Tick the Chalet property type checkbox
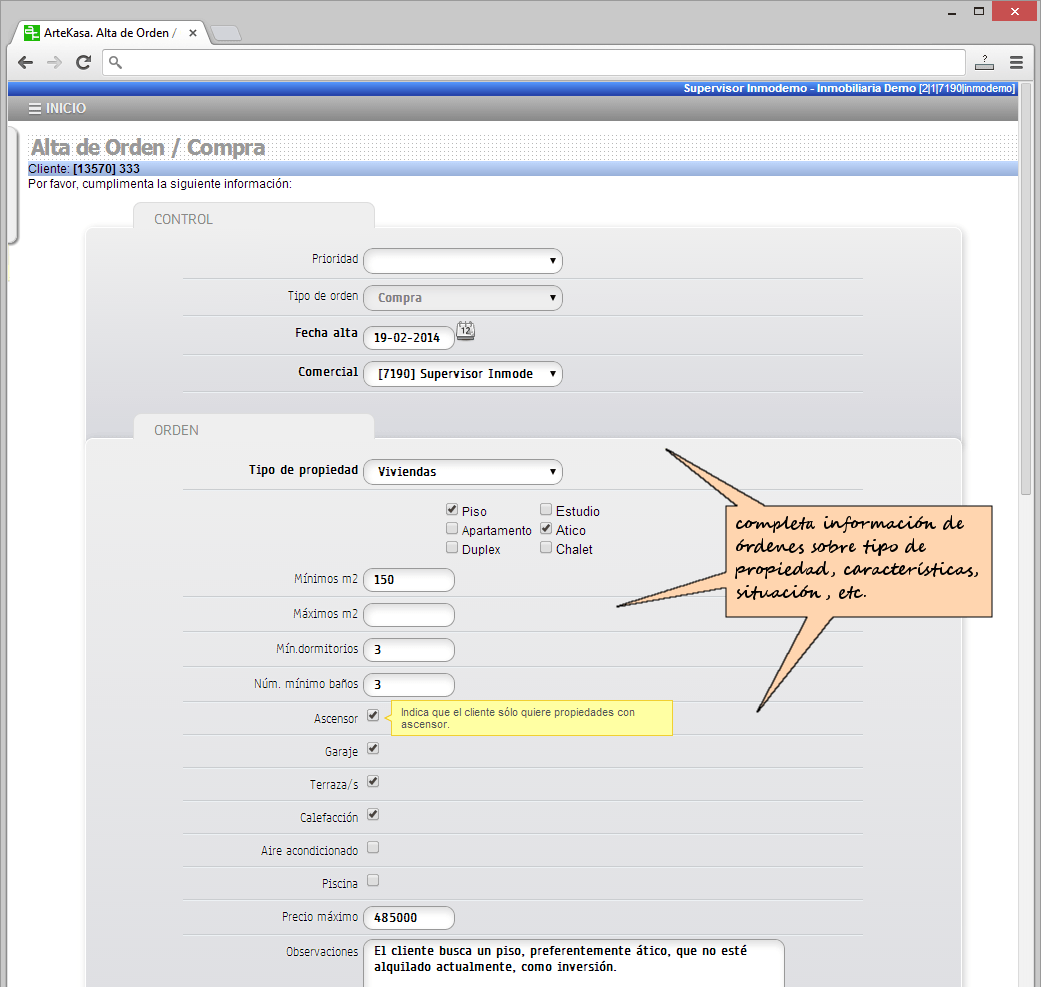 coord(546,548)
